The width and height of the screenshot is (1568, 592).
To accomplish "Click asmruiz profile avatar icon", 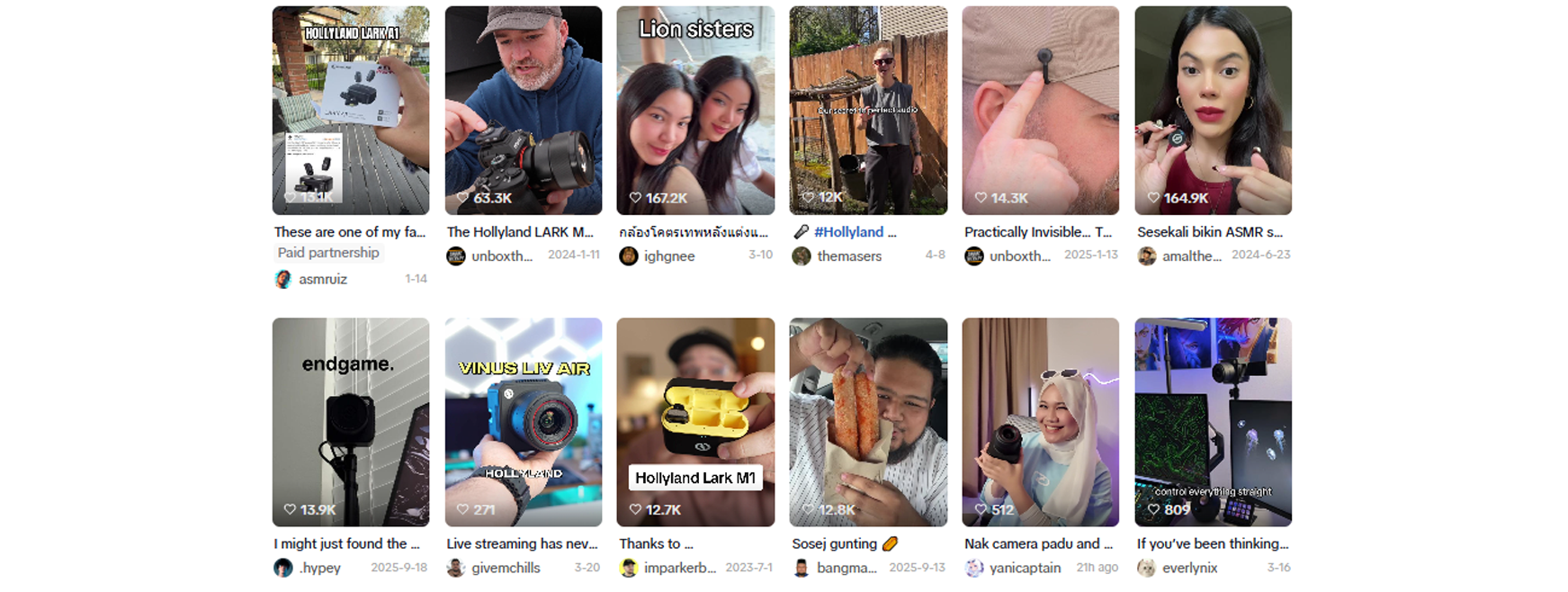I will 283,280.
